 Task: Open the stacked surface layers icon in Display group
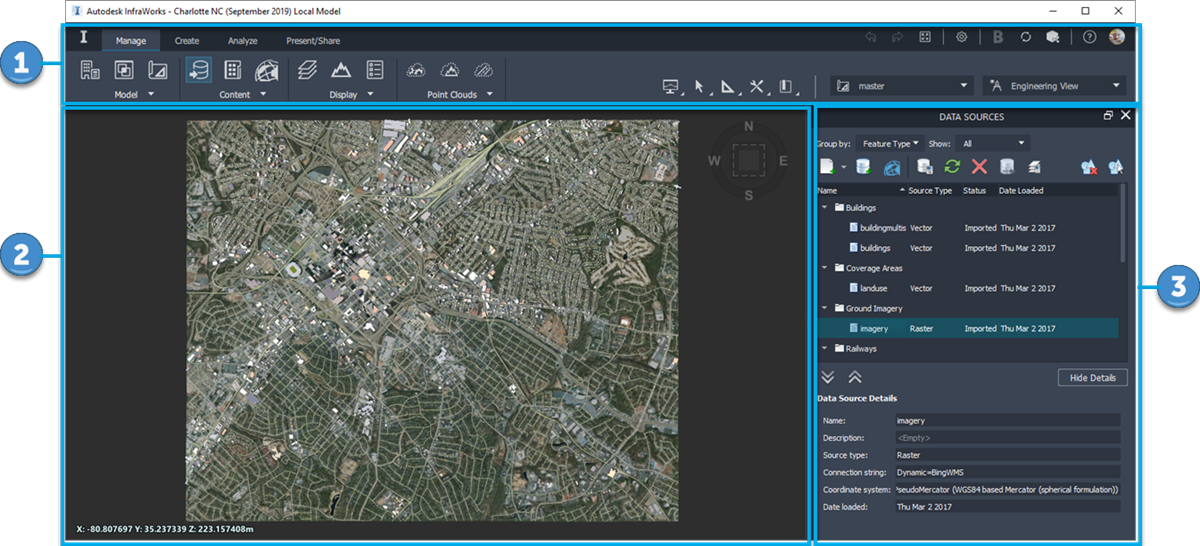pyautogui.click(x=307, y=70)
